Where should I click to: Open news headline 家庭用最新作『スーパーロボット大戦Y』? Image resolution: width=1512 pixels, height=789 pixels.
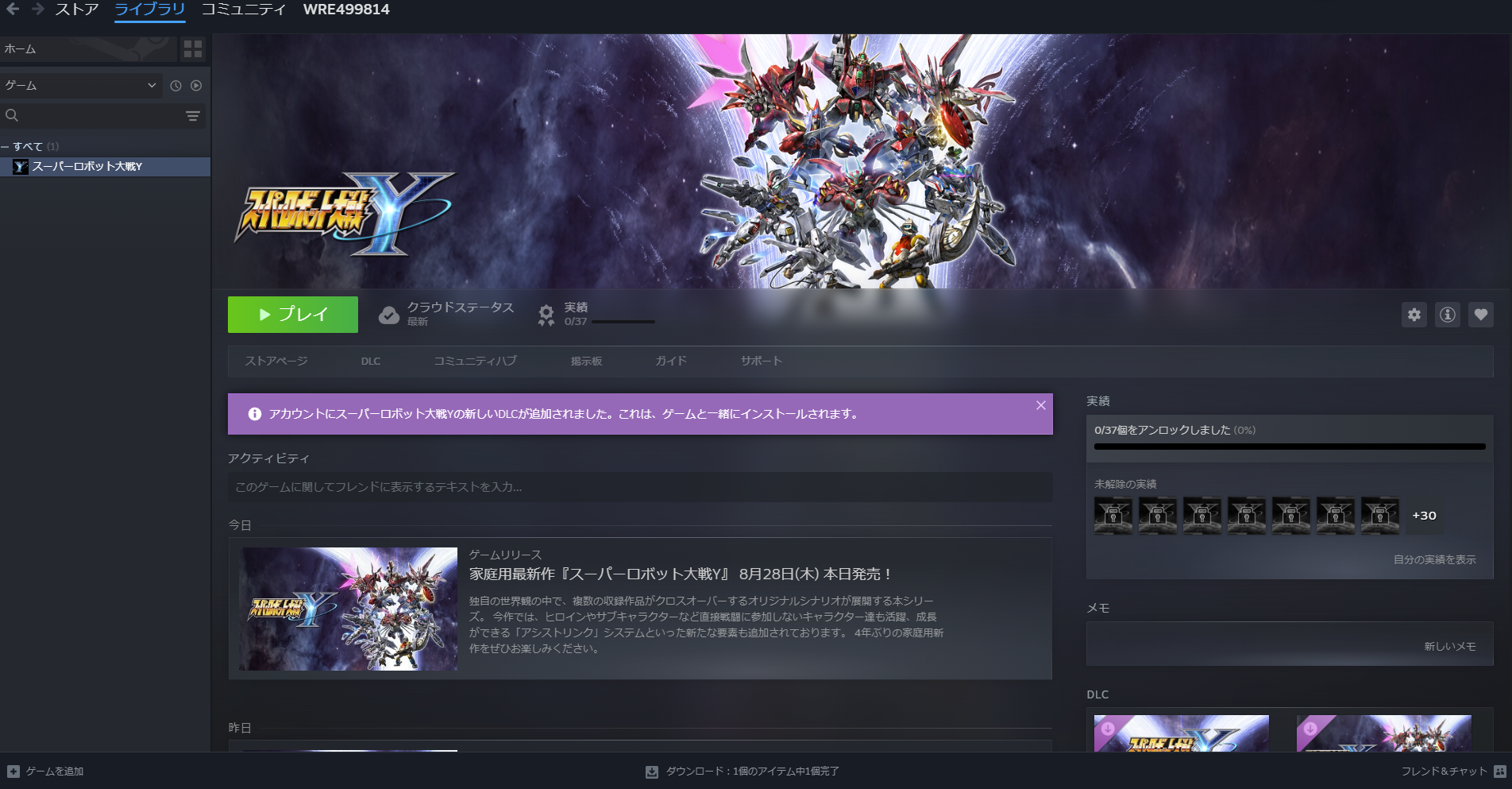(681, 574)
